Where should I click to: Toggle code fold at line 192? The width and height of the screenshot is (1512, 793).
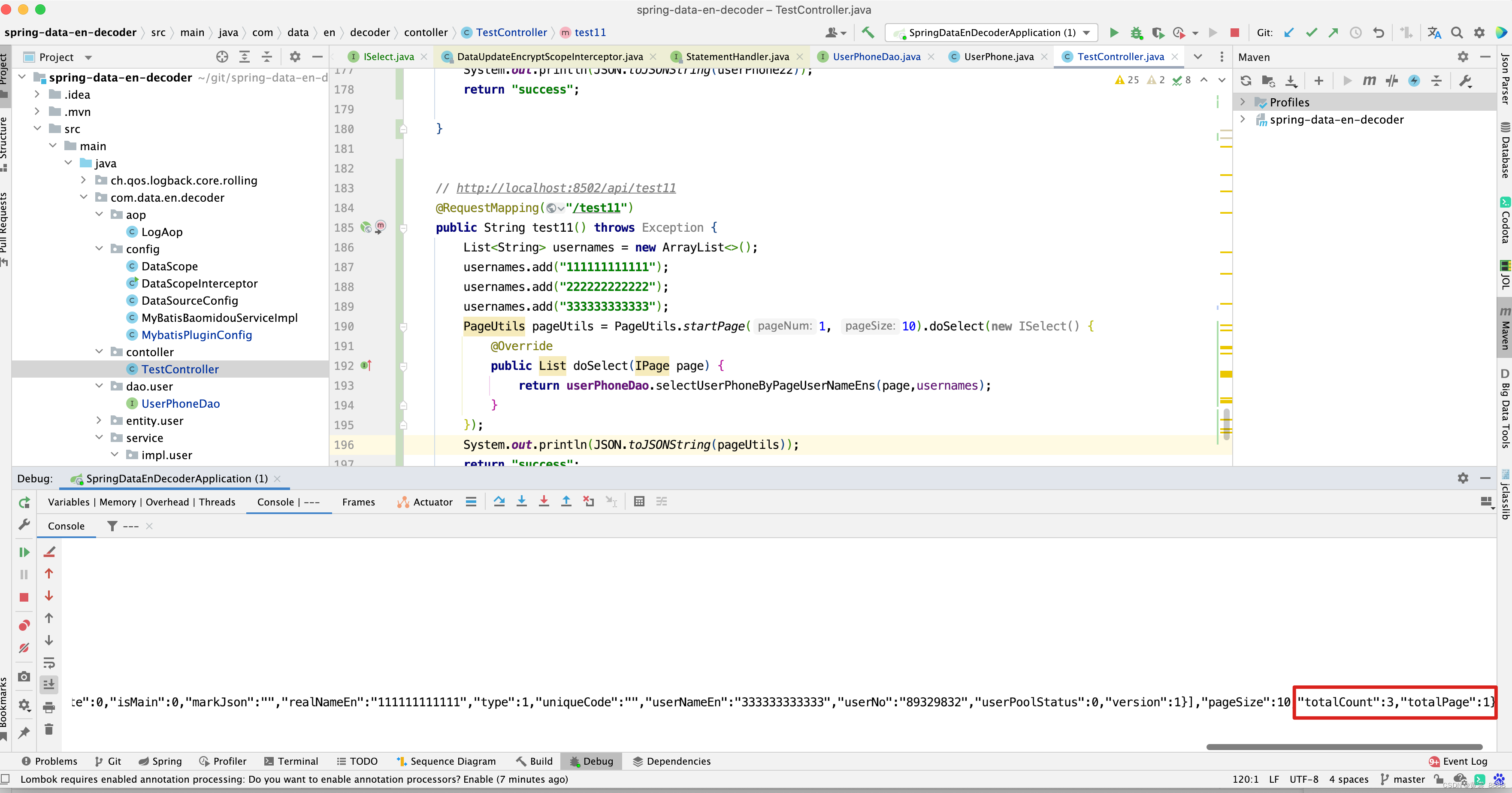click(403, 366)
